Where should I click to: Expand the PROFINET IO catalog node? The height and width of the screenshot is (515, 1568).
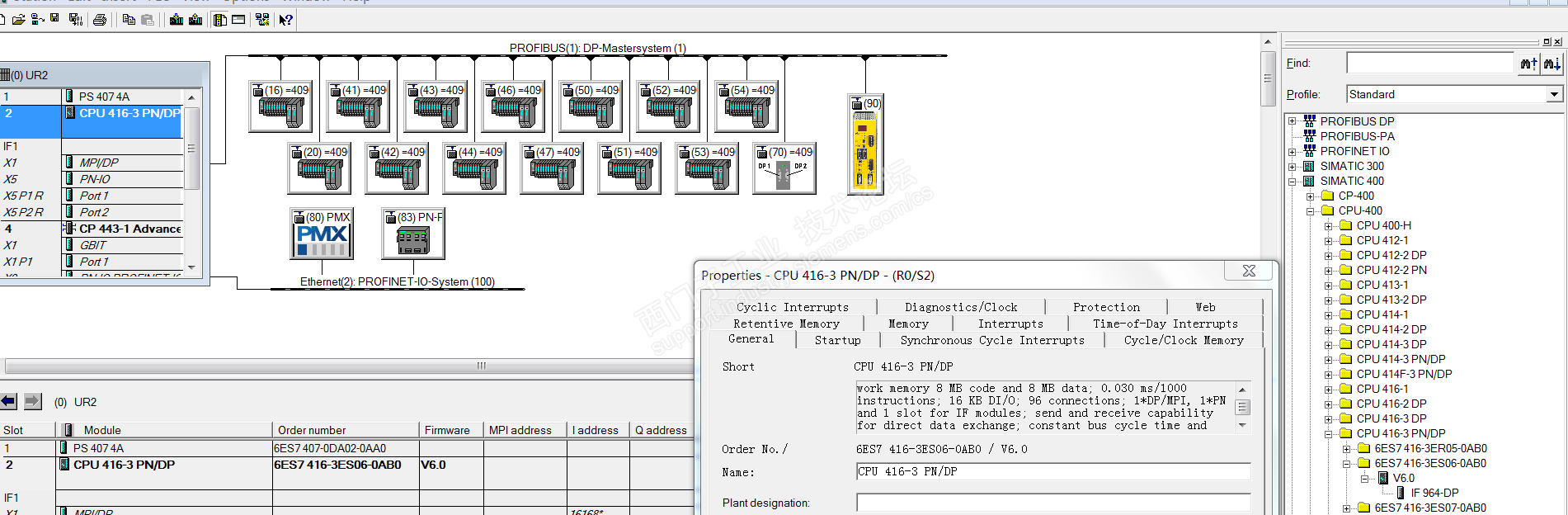click(1293, 151)
